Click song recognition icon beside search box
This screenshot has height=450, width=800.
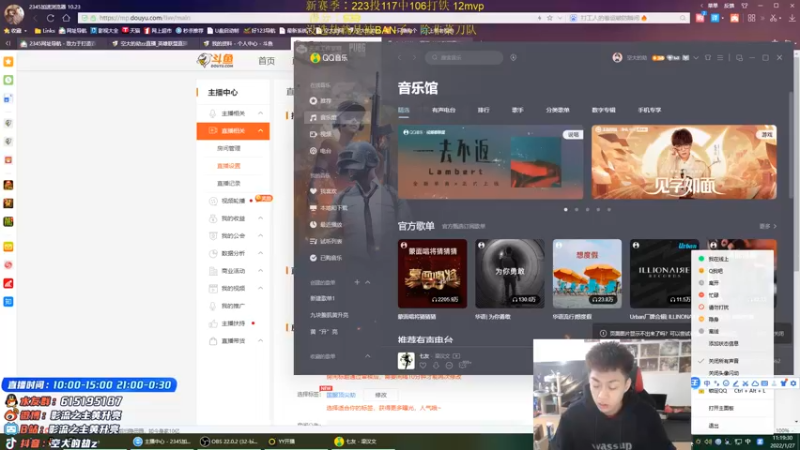(513, 58)
